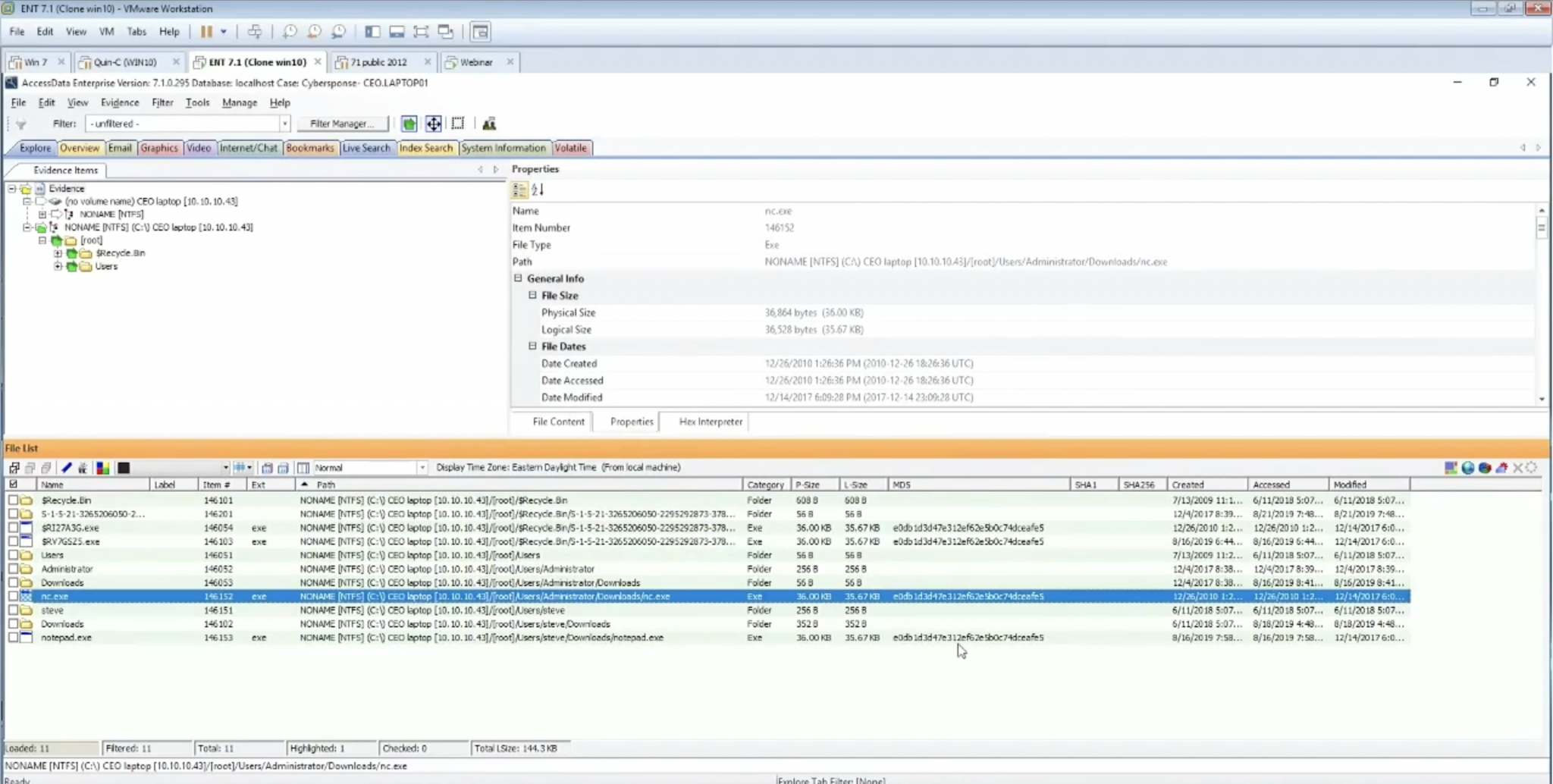This screenshot has height=784, width=1553.
Task: Click the gear/settings icon at File List far right
Action: point(1533,468)
